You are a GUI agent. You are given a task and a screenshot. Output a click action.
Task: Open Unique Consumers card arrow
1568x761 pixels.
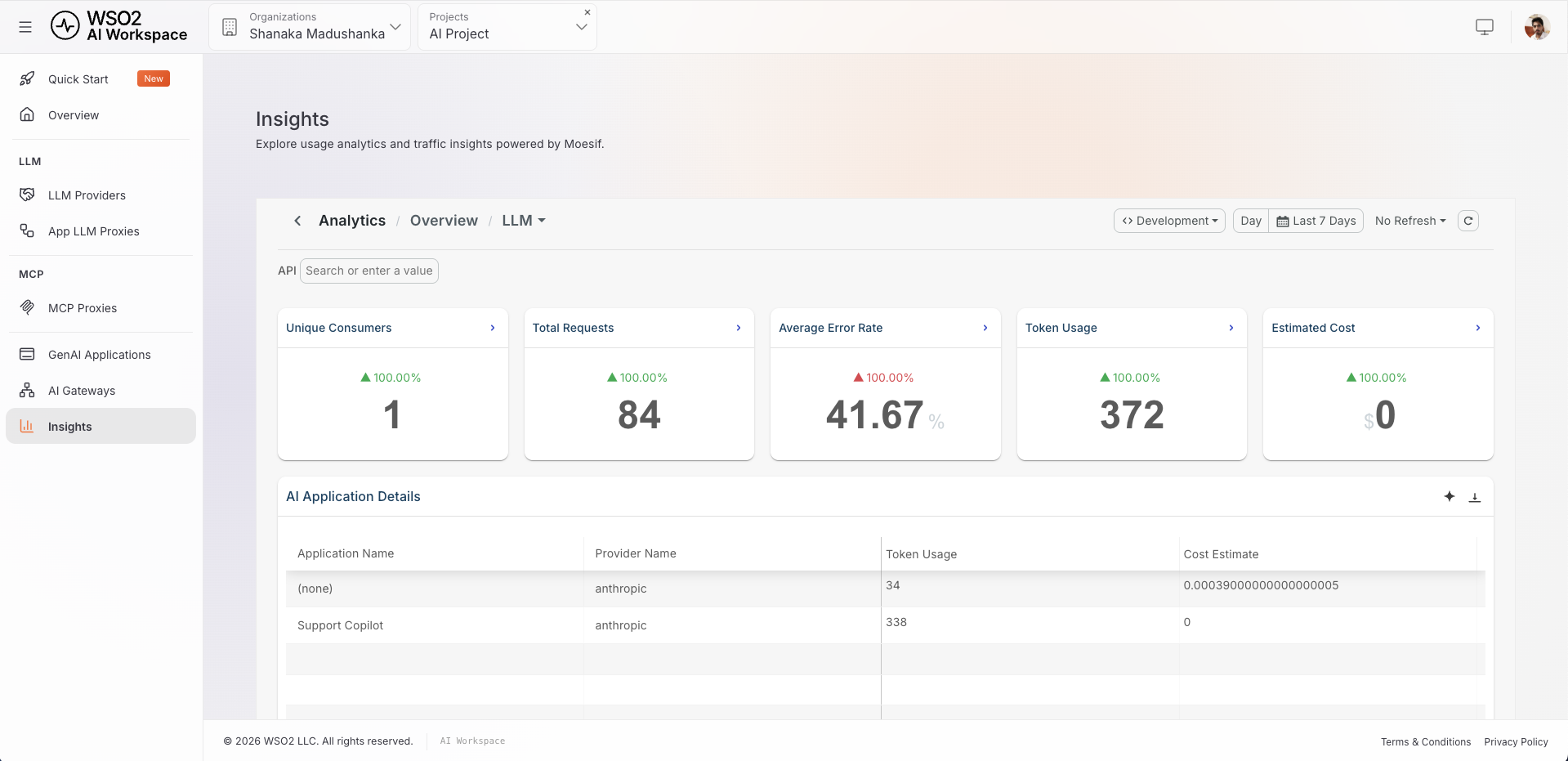click(x=493, y=328)
